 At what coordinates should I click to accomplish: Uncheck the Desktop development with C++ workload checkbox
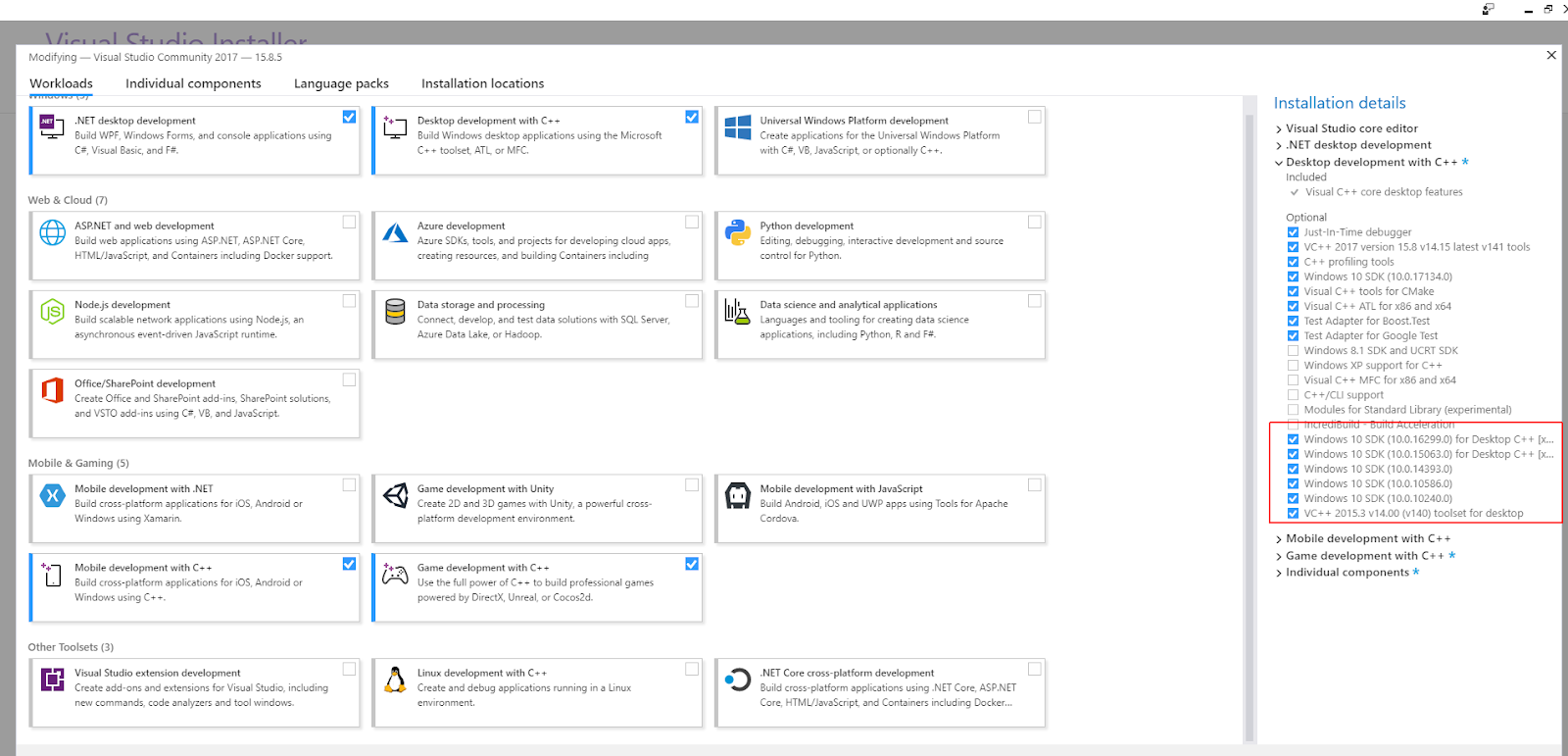tap(692, 117)
